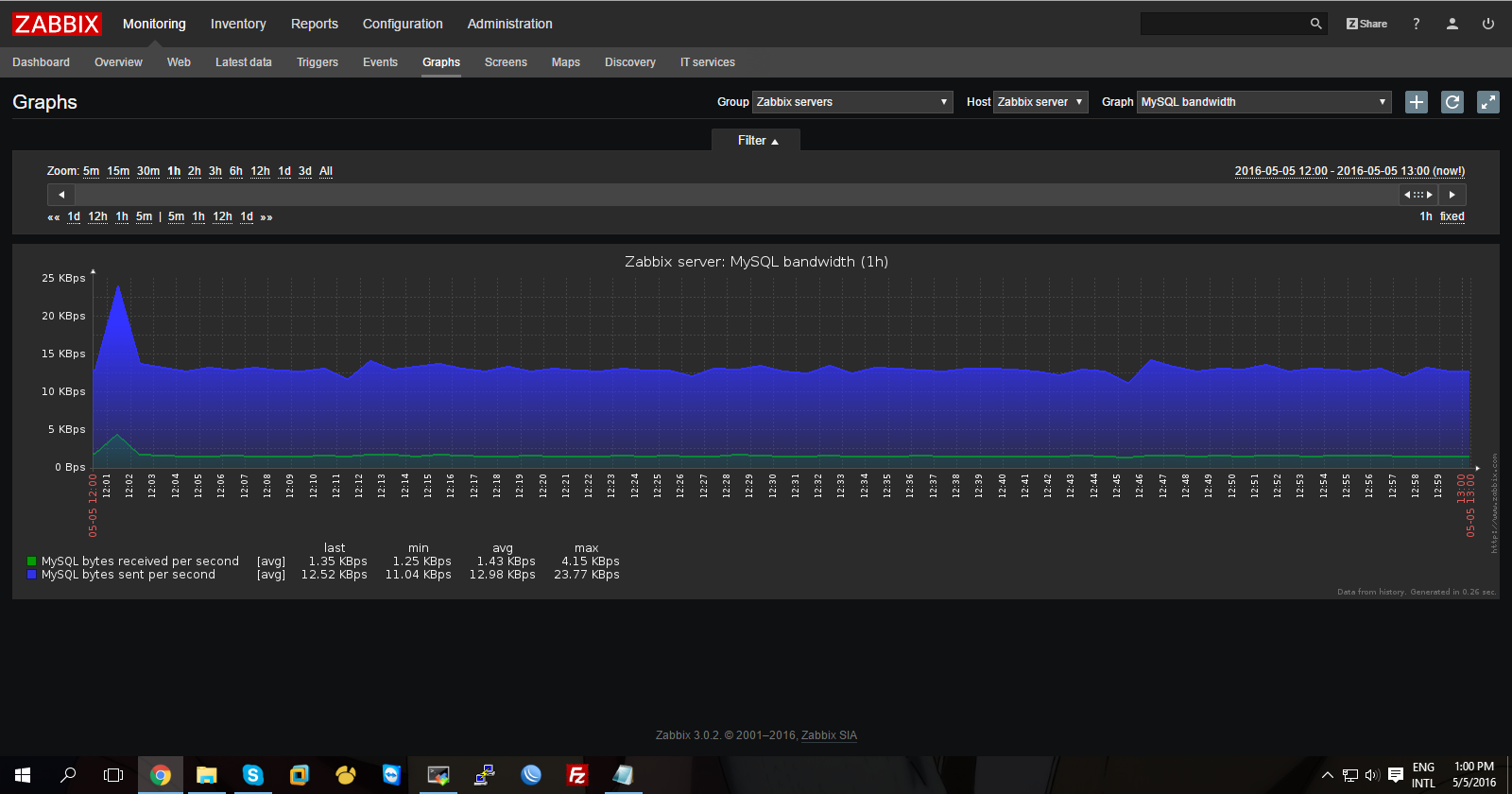
Task: Go to the Dashboard submenu
Action: (41, 62)
